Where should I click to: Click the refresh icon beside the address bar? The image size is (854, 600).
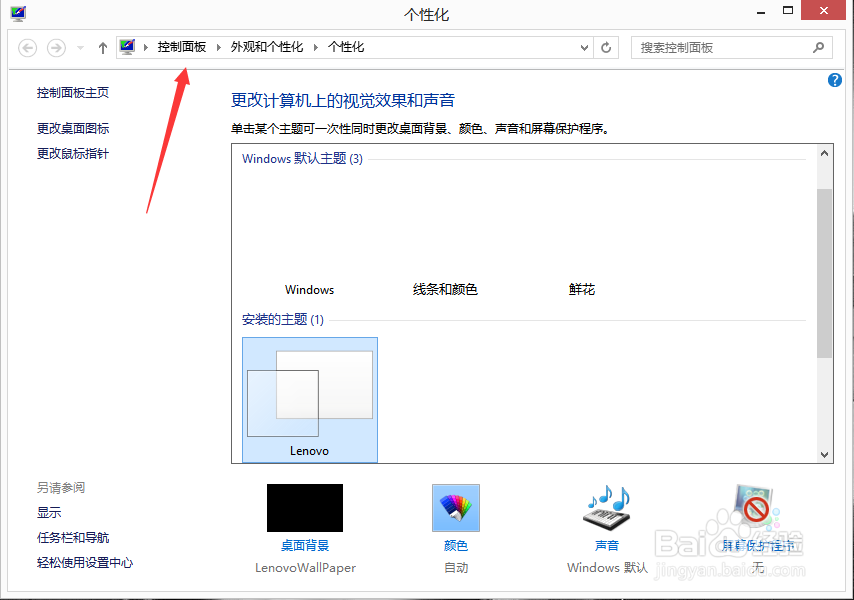[606, 46]
